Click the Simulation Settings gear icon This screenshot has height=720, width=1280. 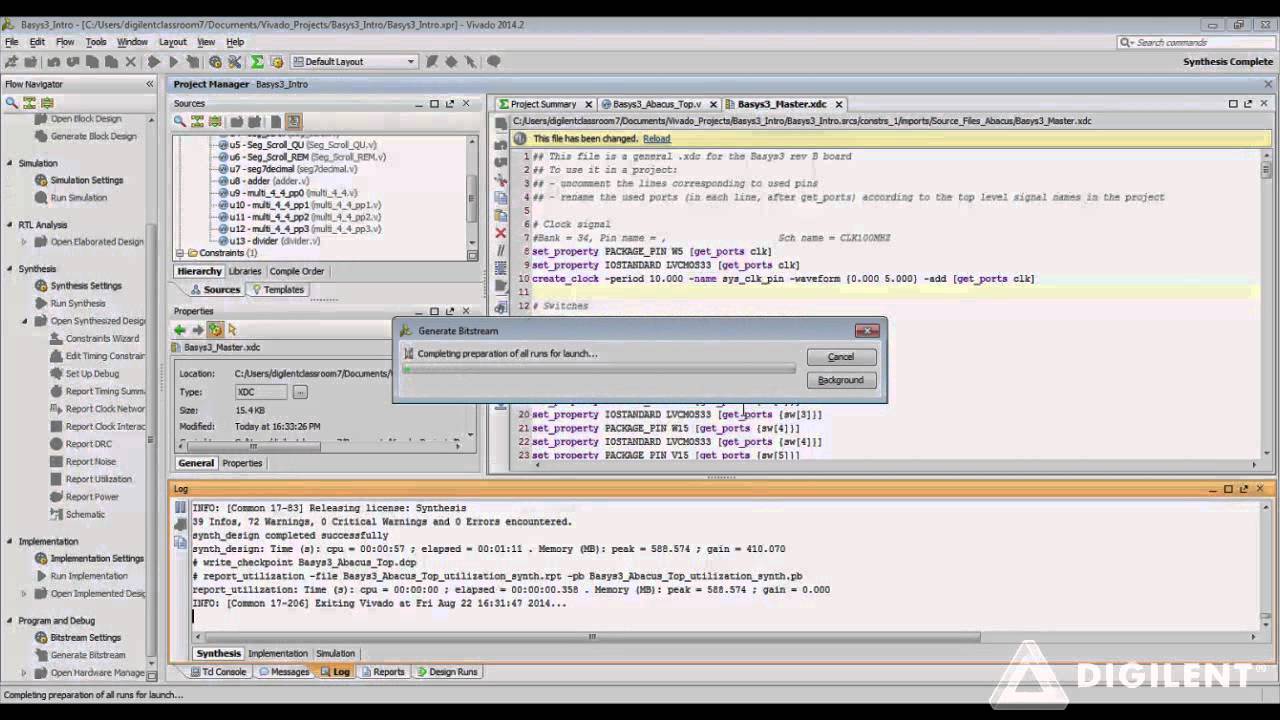[x=41, y=180]
